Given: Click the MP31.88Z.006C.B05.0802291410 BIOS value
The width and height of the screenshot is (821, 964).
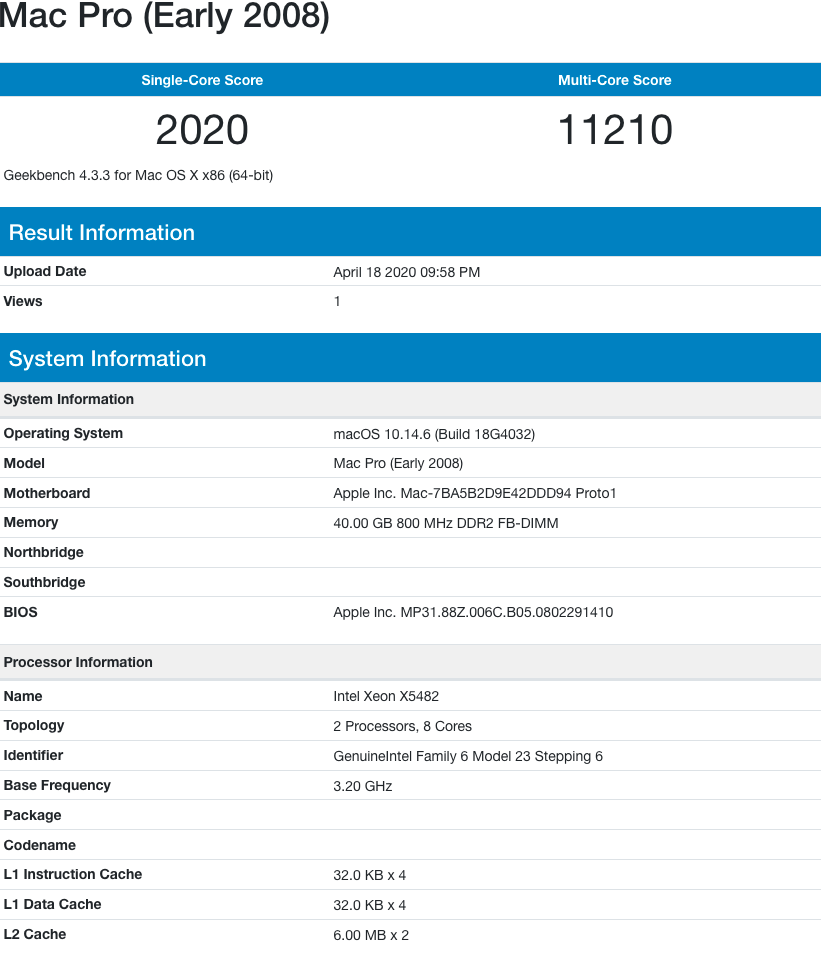Looking at the screenshot, I should point(473,612).
